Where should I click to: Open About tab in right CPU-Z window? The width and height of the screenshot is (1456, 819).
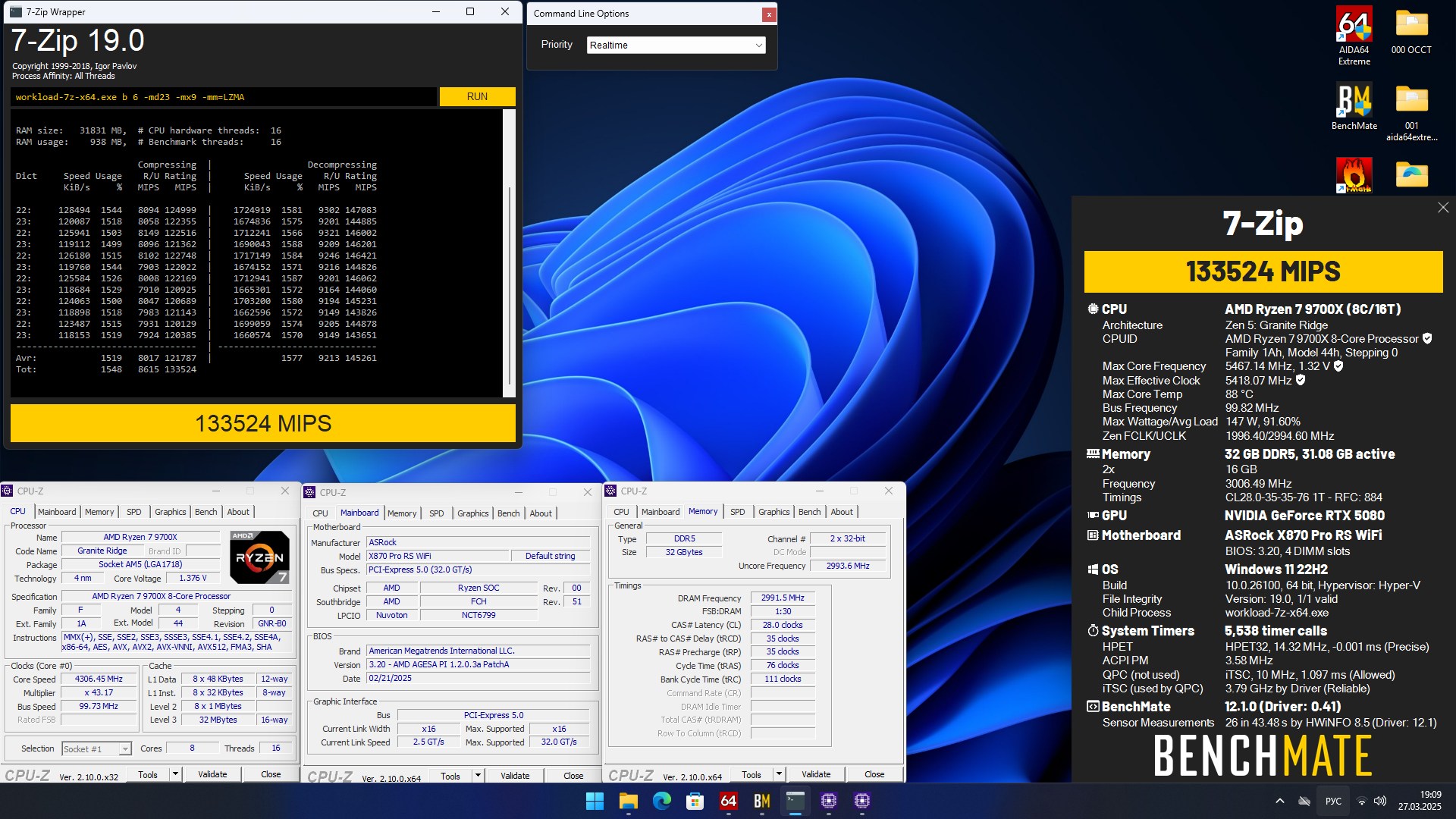click(x=842, y=512)
